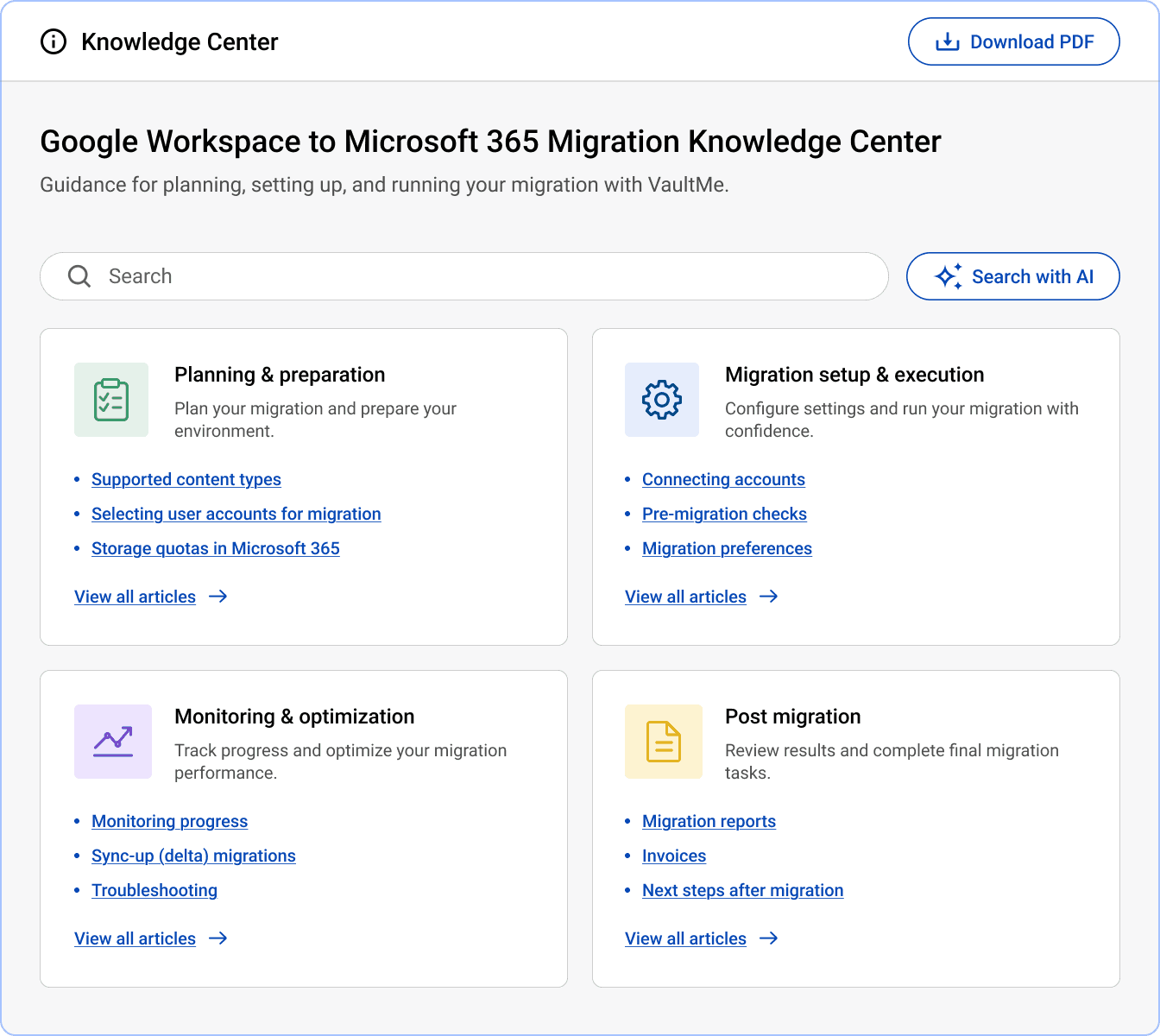Click the magnifier icon in the search bar
The image size is (1160, 1036).
pyautogui.click(x=79, y=276)
